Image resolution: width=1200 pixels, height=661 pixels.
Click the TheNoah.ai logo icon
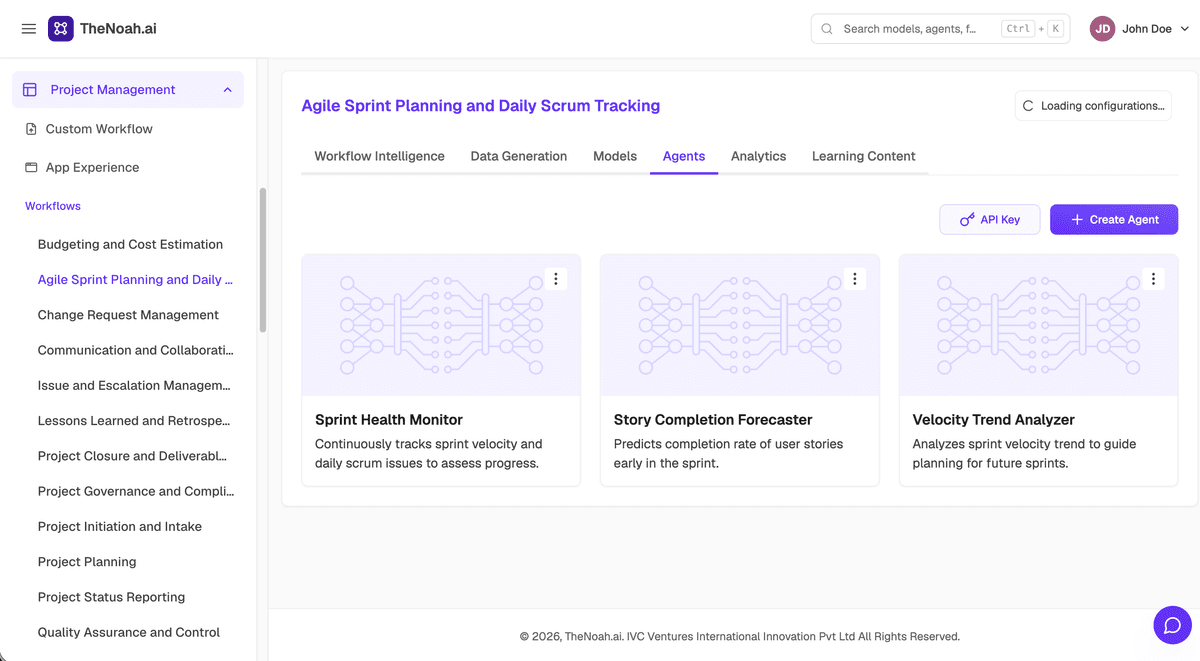[60, 29]
